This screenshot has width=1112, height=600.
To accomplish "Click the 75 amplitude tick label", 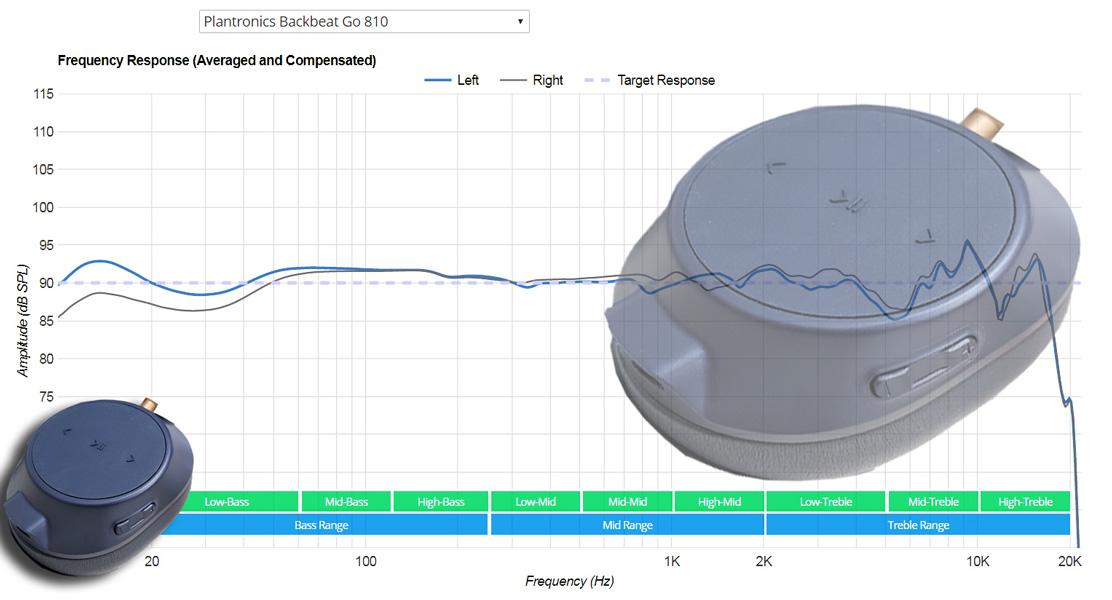I will 46,396.
